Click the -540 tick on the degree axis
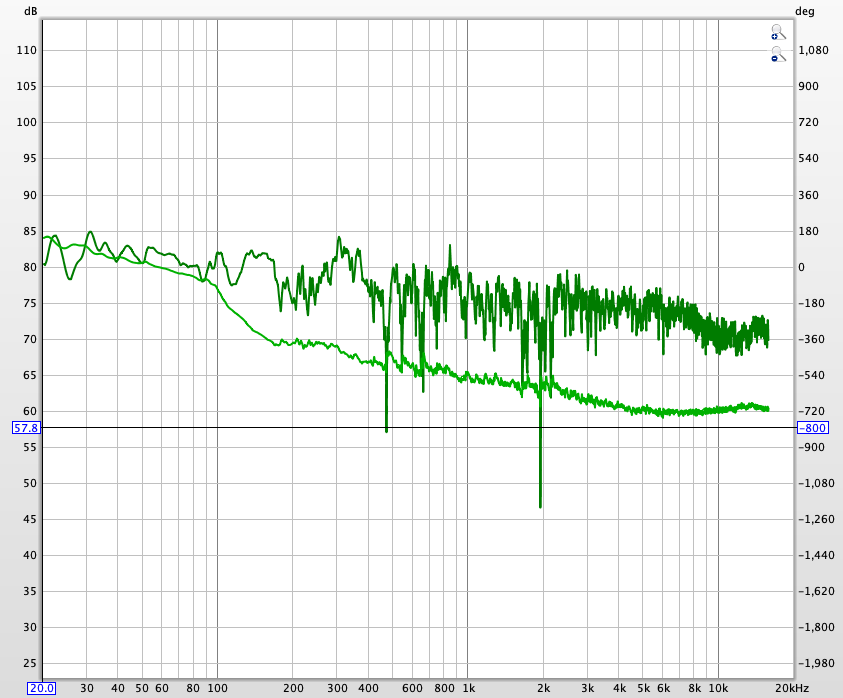The image size is (843, 698). tap(811, 375)
